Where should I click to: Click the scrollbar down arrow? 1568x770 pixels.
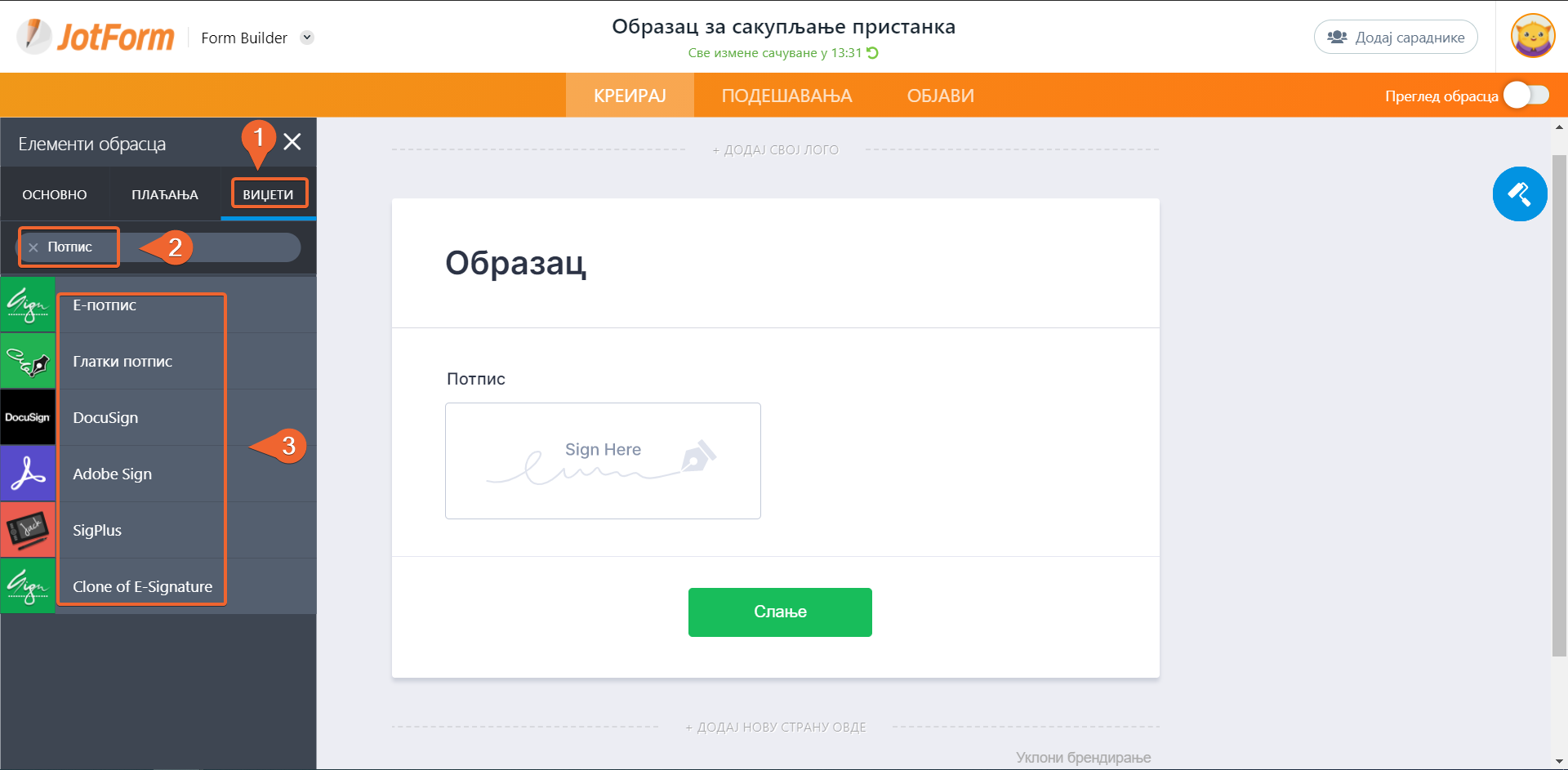1559,762
